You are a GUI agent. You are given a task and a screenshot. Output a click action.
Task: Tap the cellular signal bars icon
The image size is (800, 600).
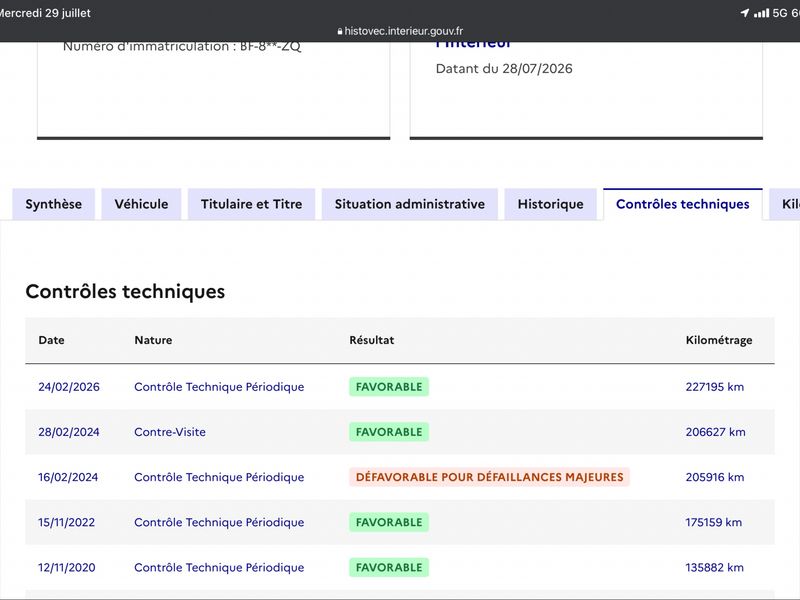tap(762, 13)
